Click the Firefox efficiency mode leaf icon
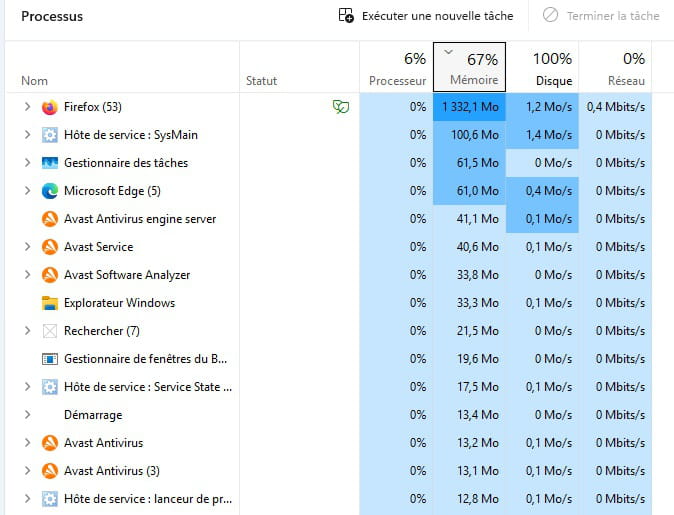The width and height of the screenshot is (674, 515). [340, 107]
